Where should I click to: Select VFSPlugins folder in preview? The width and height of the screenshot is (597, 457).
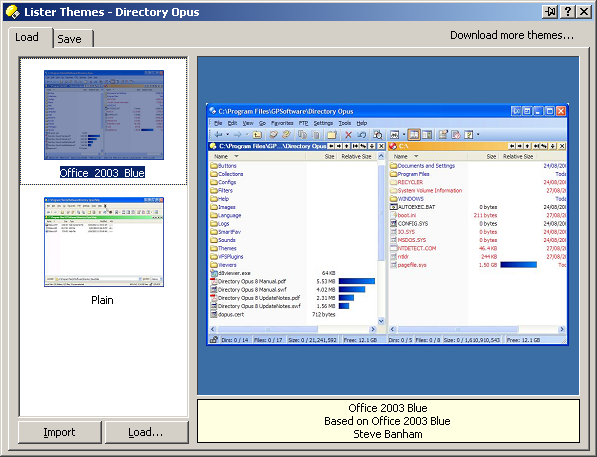227,257
